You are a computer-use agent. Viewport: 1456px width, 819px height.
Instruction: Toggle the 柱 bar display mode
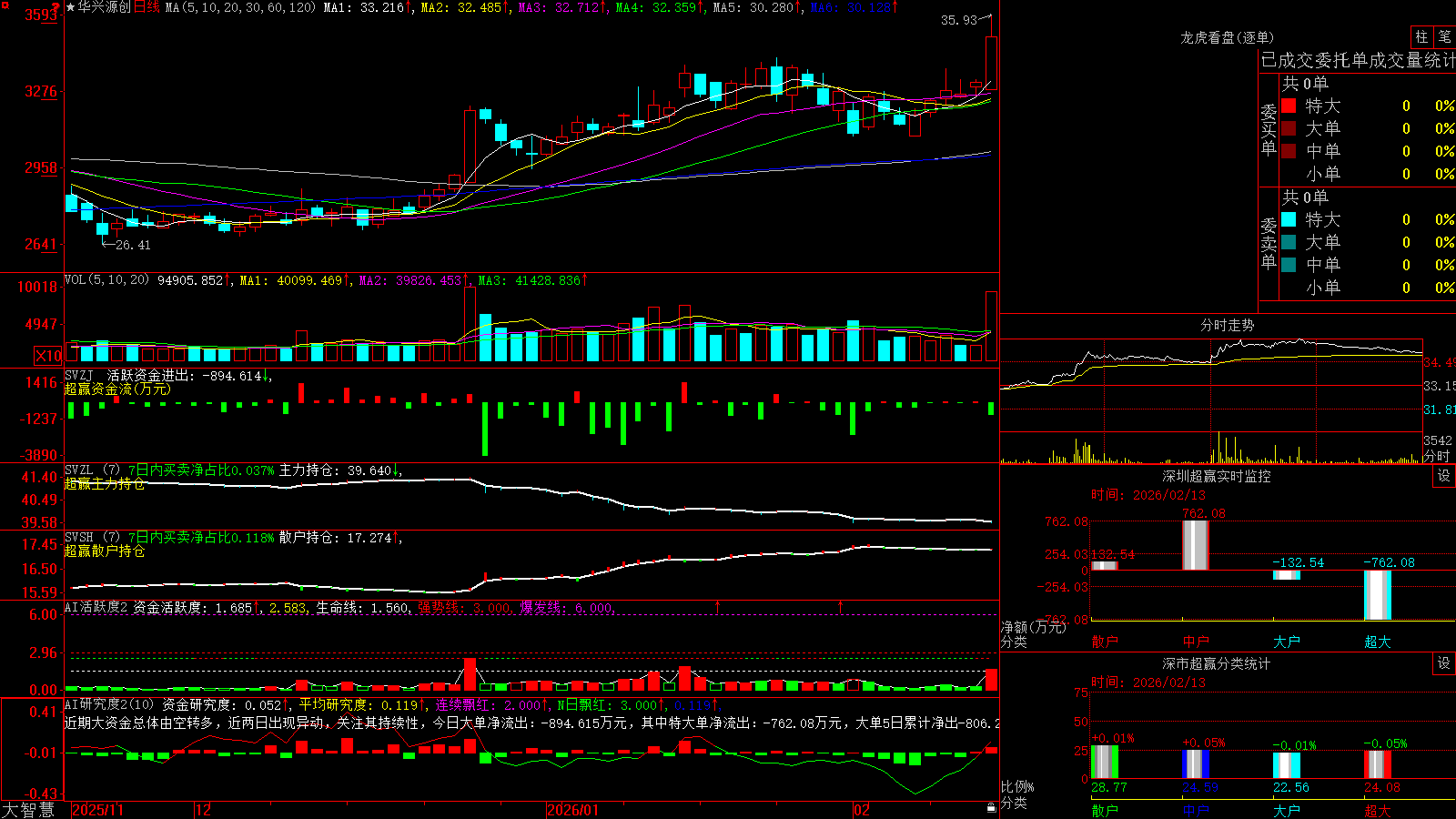coord(1421,36)
